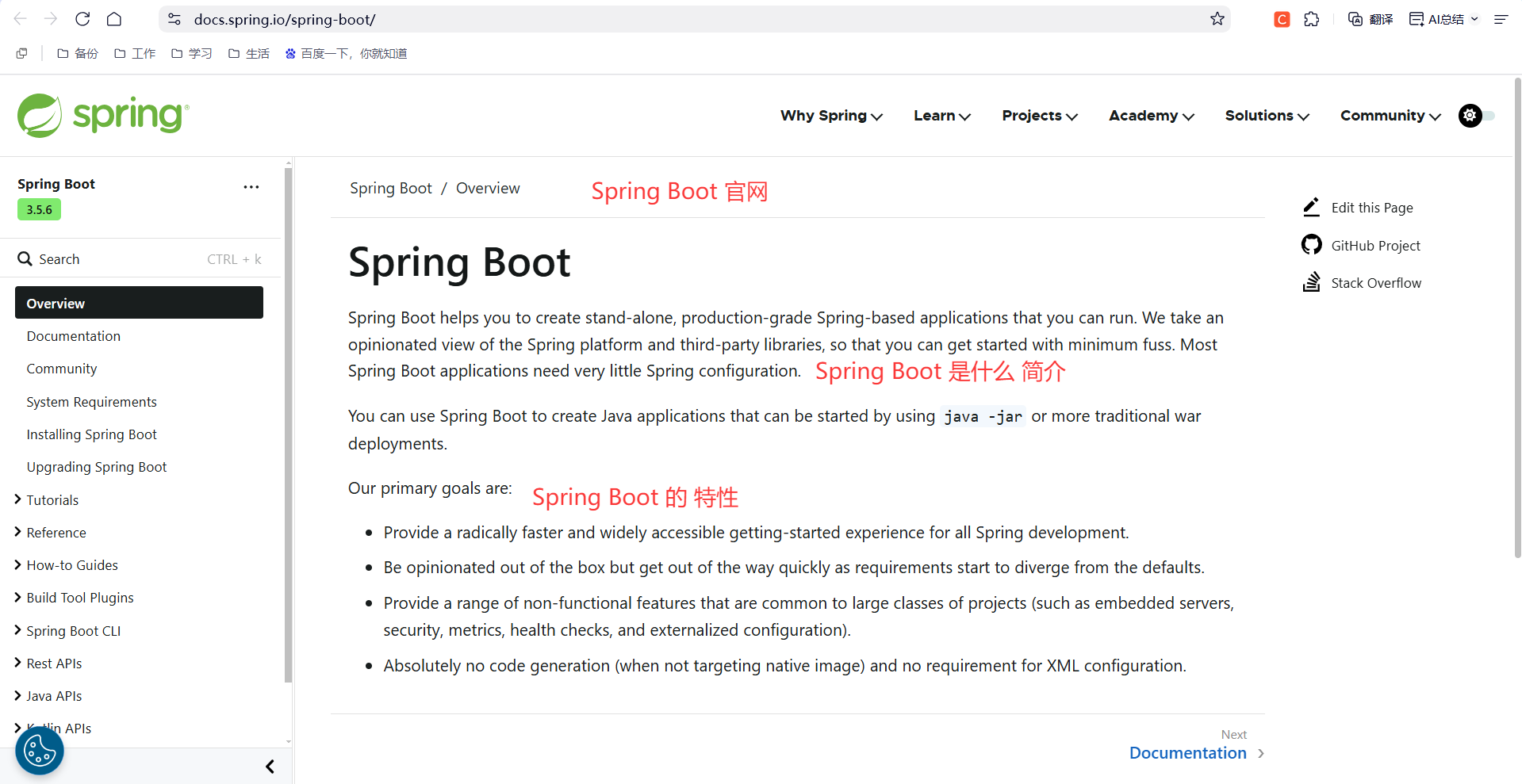Click the Stack Overflow icon
This screenshot has height=784, width=1522.
coord(1312,282)
